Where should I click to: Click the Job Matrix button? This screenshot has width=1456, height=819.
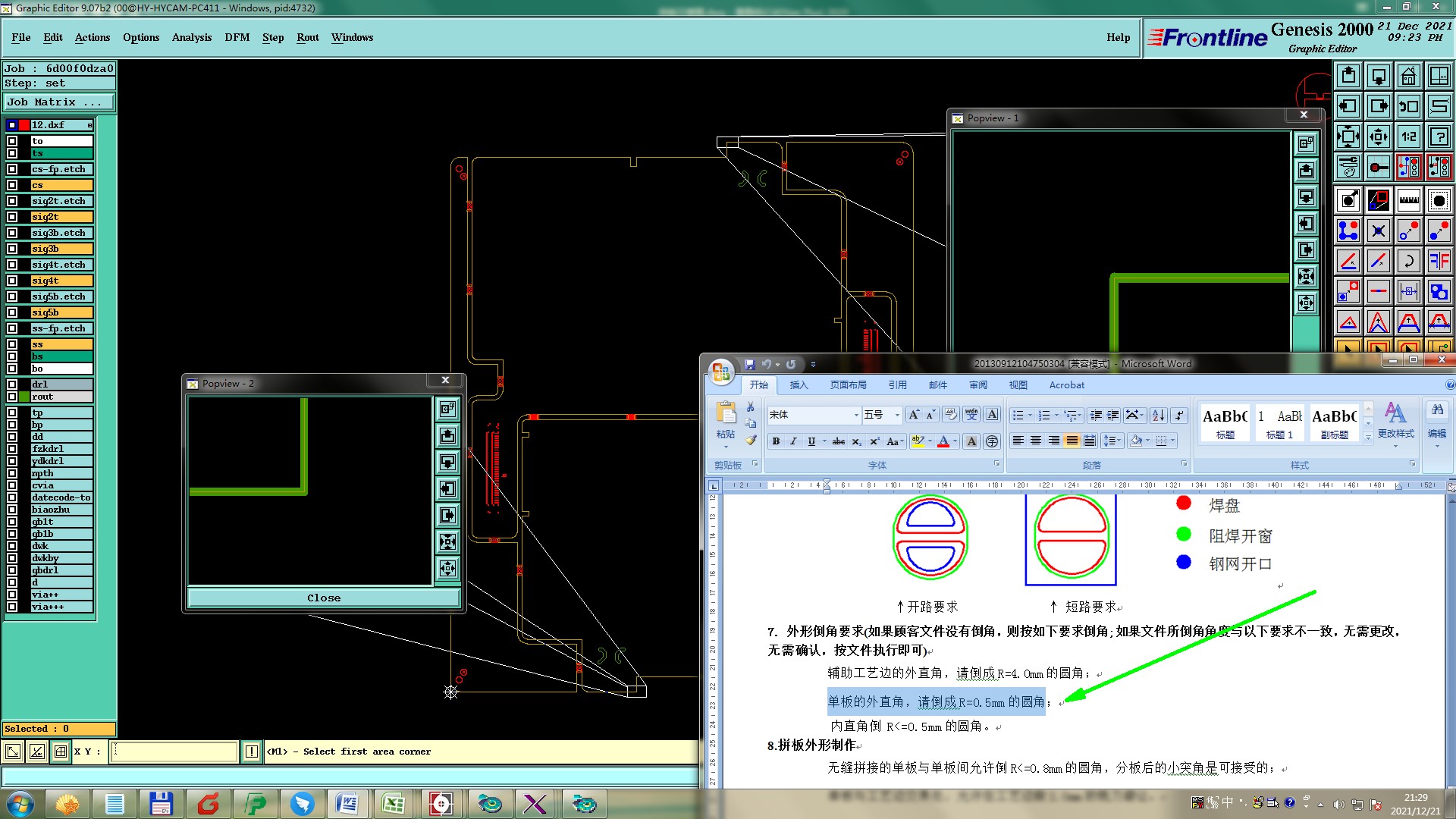(x=59, y=102)
